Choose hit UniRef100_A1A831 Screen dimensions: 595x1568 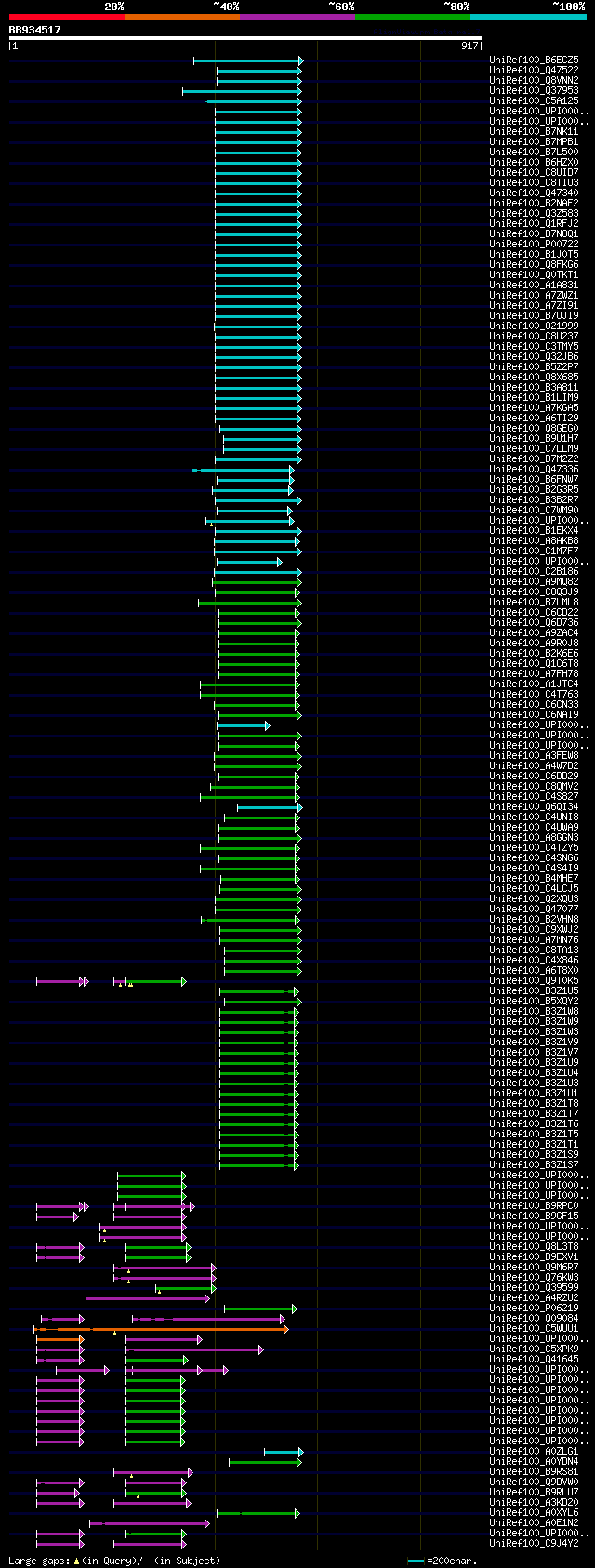(x=534, y=286)
